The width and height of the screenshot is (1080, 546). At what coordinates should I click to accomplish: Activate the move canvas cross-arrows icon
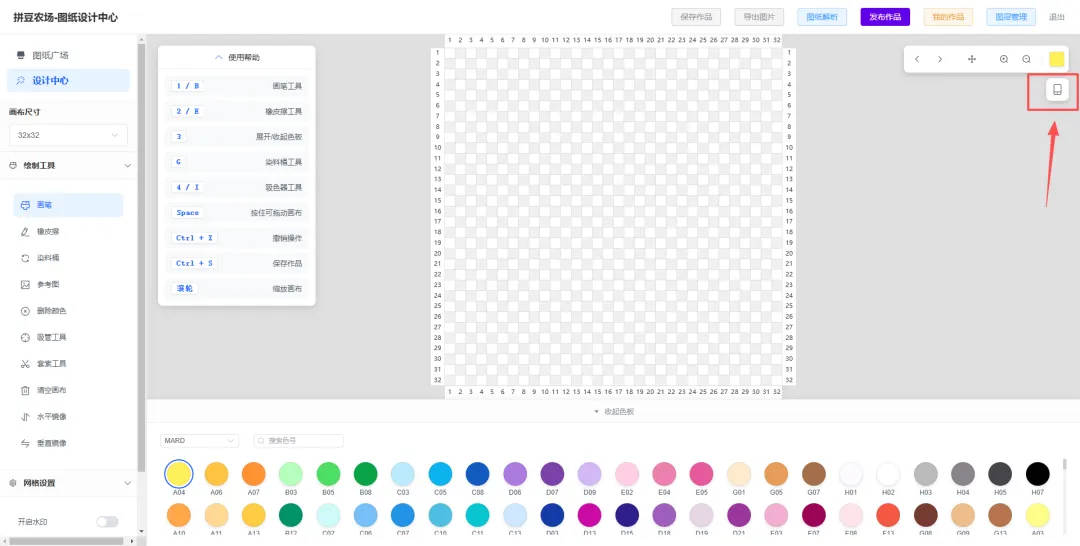pyautogui.click(x=972, y=59)
